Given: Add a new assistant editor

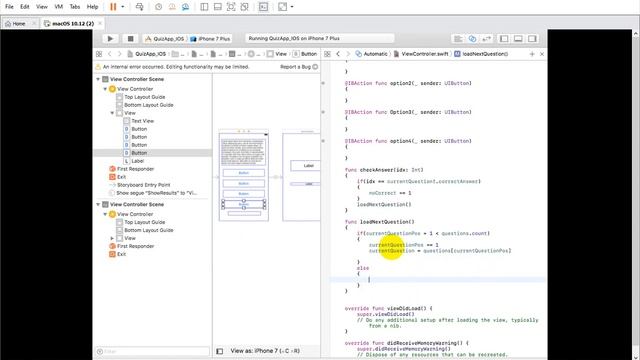Looking at the screenshot, I should (532, 54).
